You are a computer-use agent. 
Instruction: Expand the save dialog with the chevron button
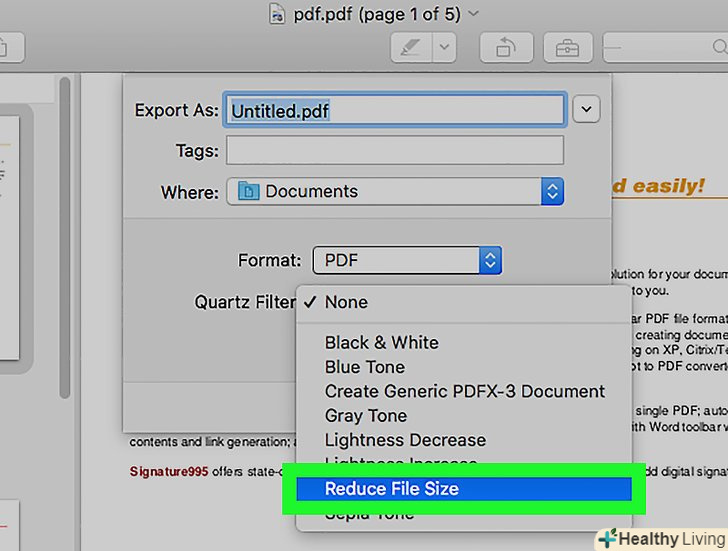586,110
